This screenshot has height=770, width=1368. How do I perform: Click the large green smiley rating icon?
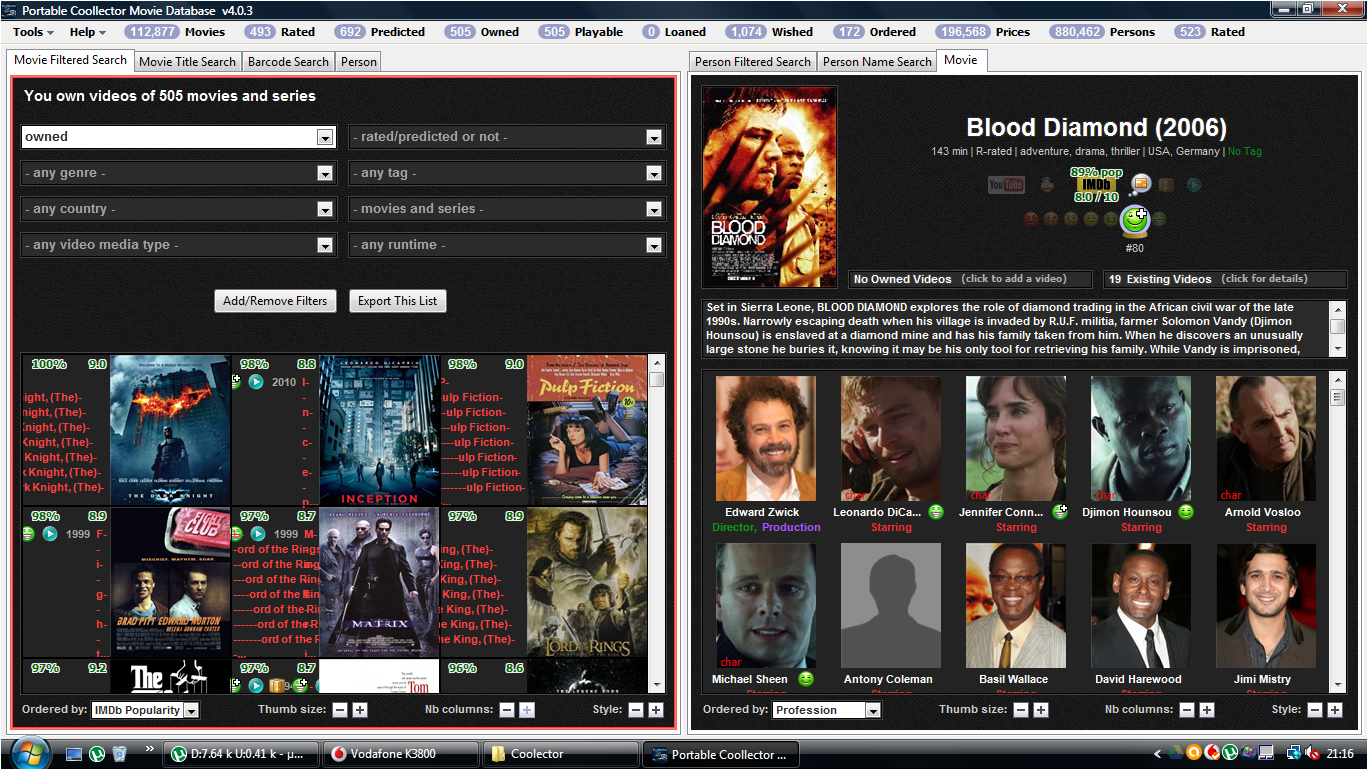[x=1134, y=219]
